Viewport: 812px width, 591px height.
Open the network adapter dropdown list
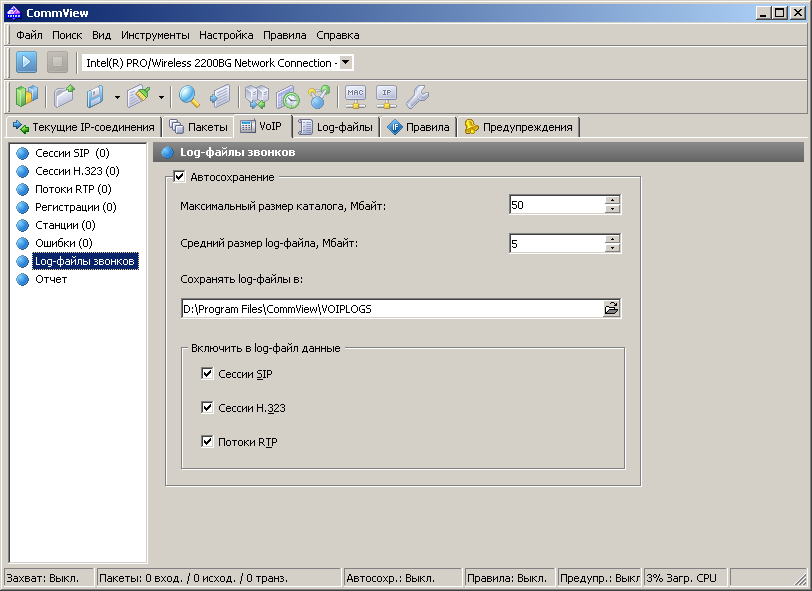tap(346, 63)
